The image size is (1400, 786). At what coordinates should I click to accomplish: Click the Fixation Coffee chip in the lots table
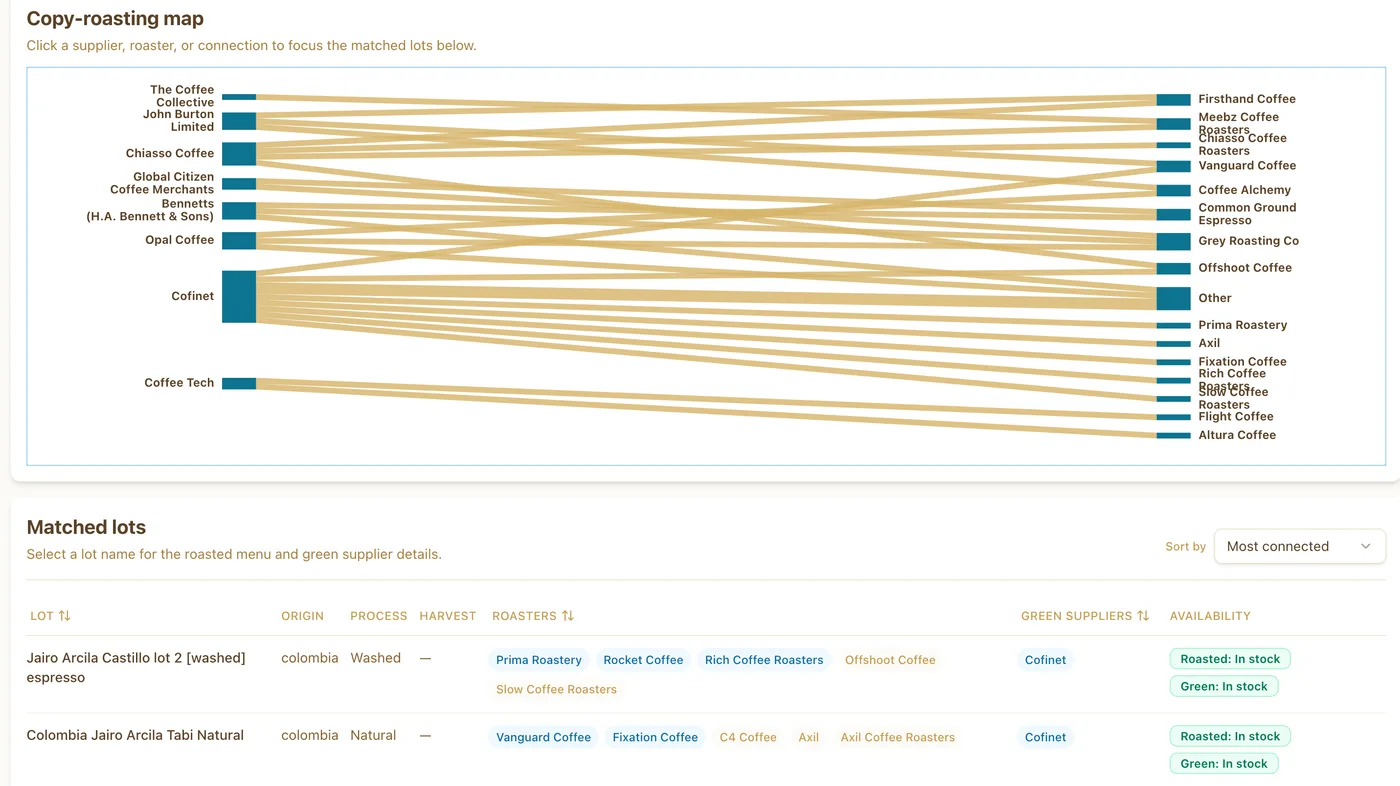pyautogui.click(x=655, y=737)
